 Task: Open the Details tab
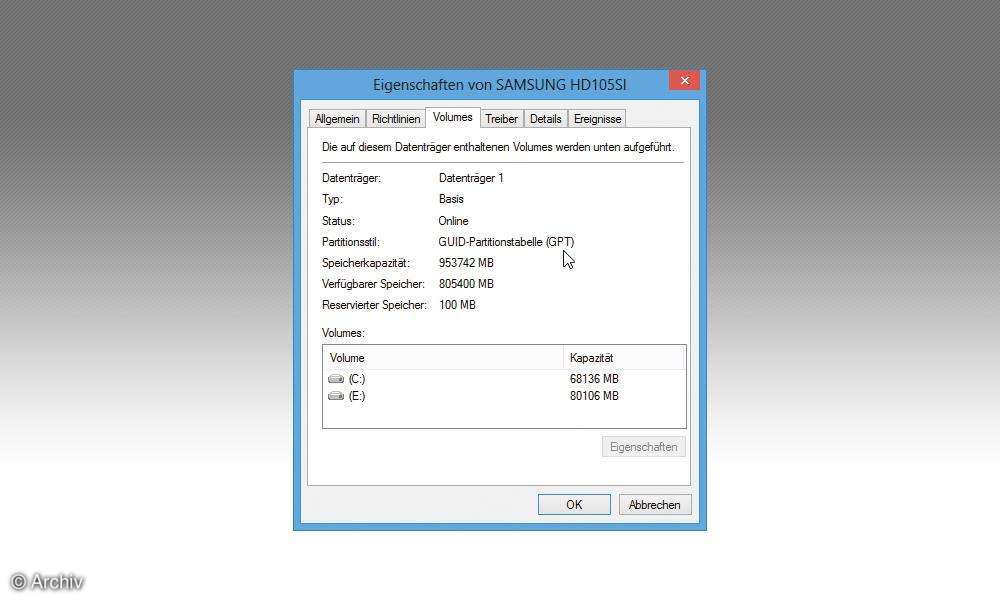[x=546, y=118]
